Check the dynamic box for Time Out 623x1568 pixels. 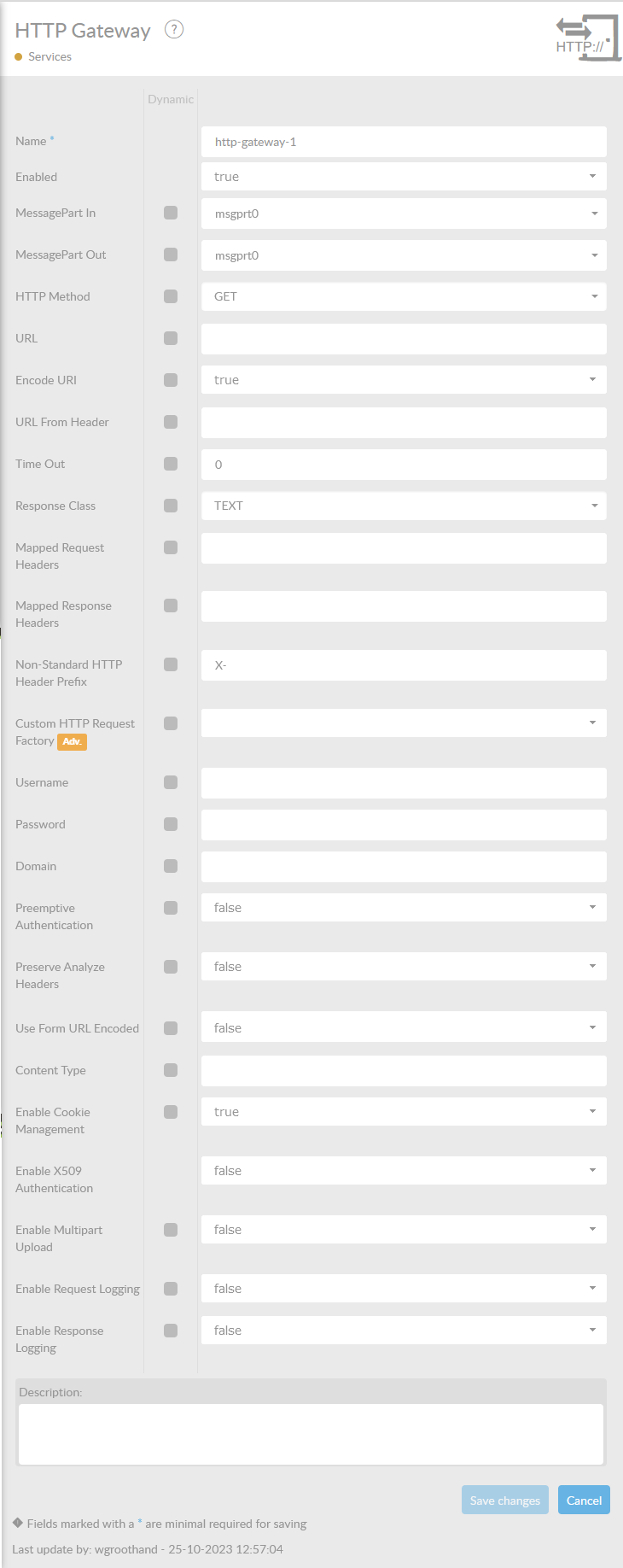171,464
